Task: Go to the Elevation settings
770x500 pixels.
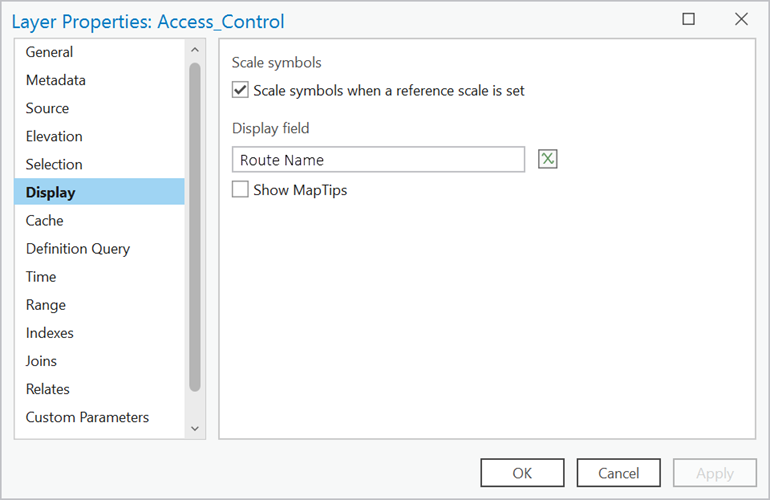Action: 54,136
